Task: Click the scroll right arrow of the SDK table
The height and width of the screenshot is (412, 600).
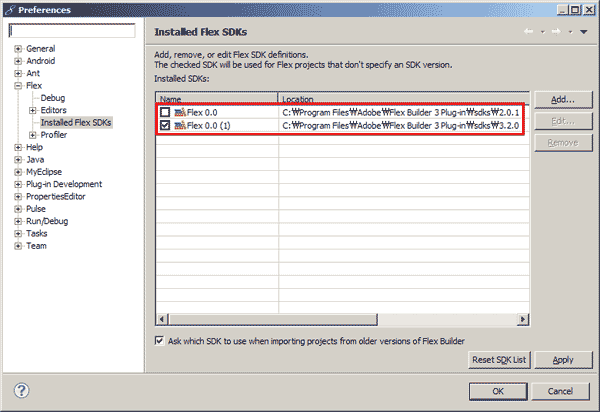Action: coord(522,319)
